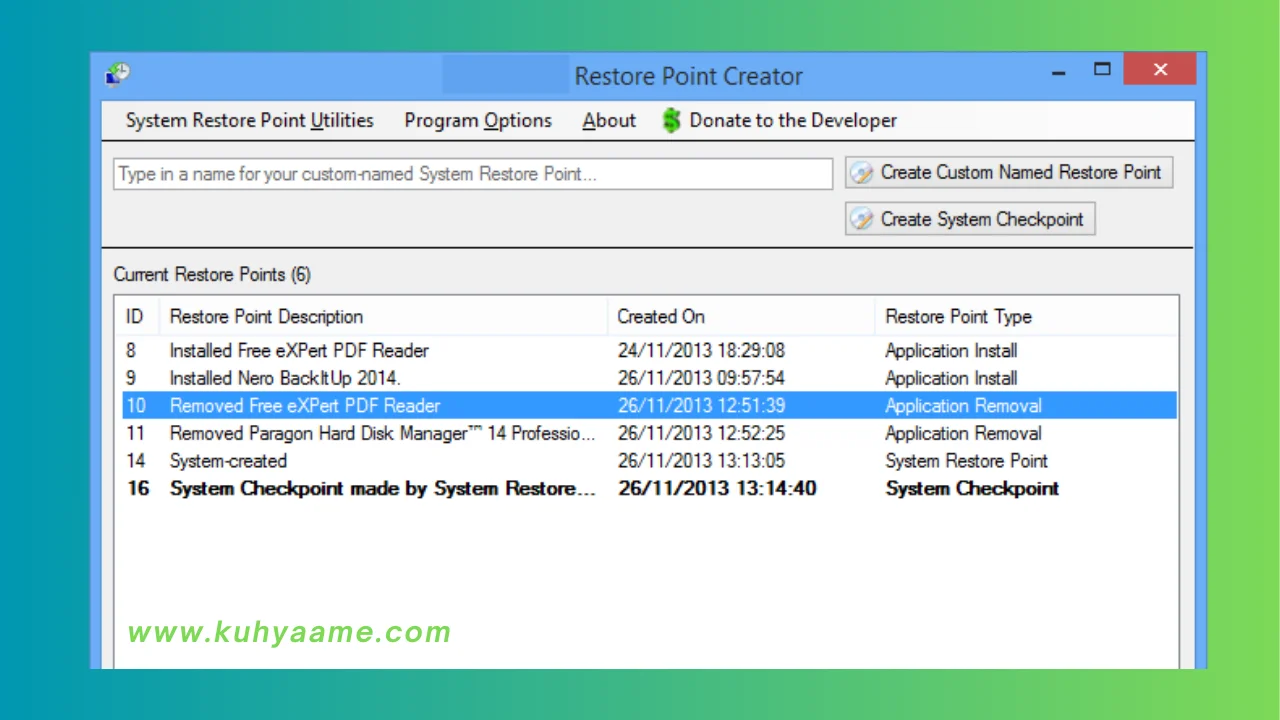Image resolution: width=1280 pixels, height=720 pixels.
Task: Click ID cell 11
Action: 135,433
